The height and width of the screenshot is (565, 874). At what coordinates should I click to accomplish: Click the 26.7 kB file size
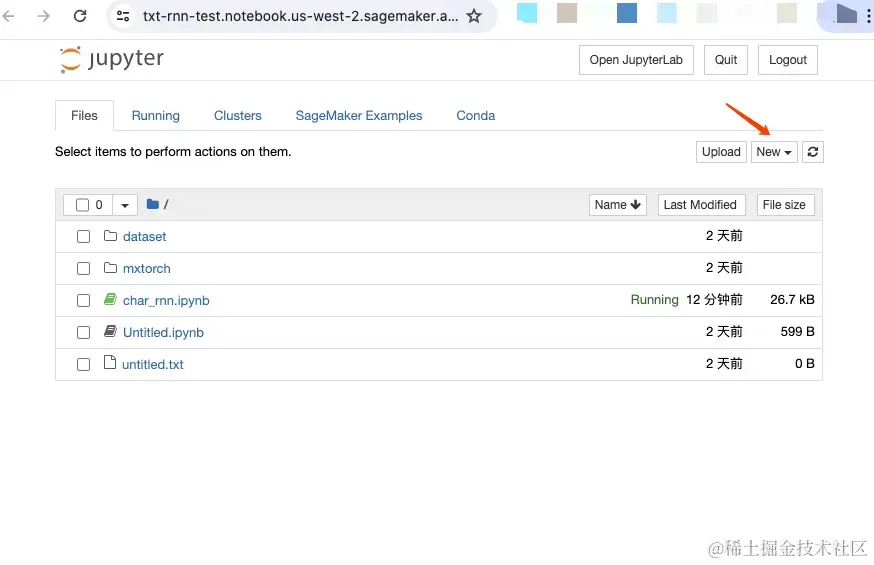(x=792, y=300)
